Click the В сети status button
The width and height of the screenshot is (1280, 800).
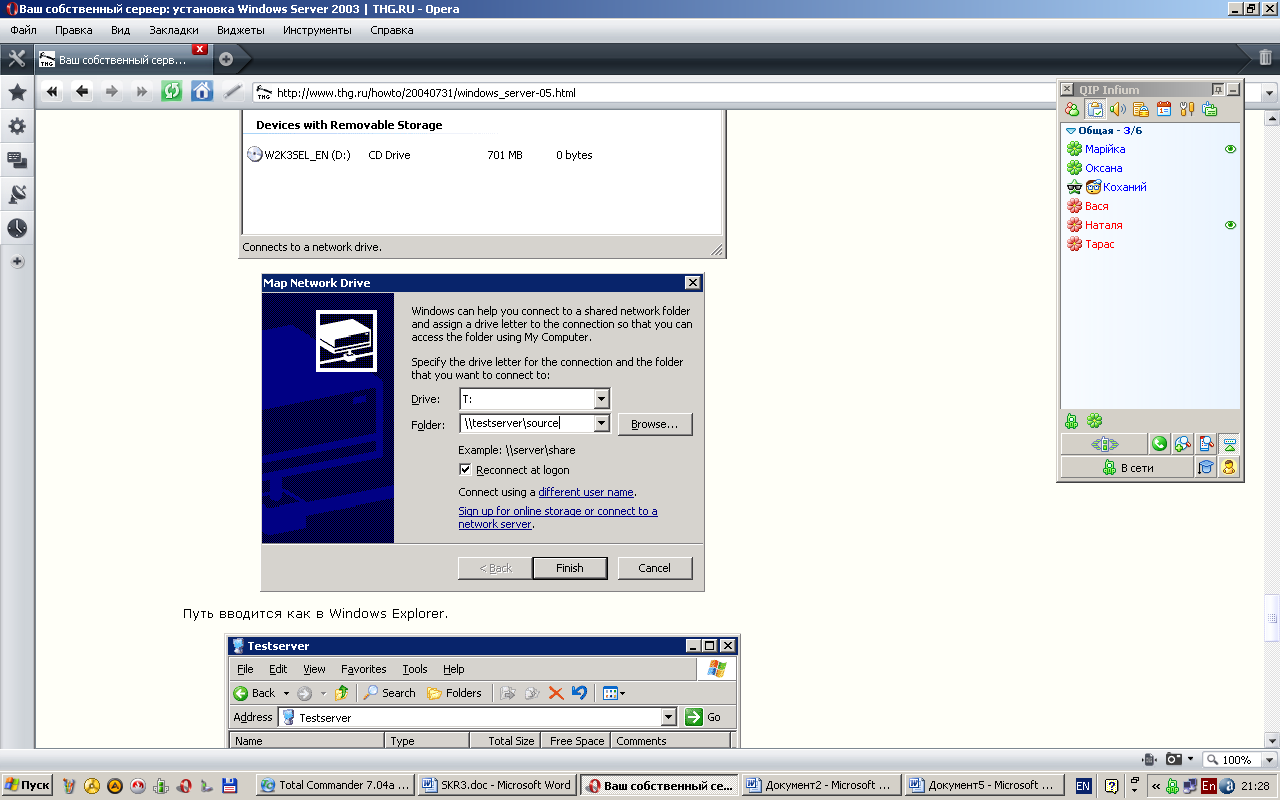click(1127, 467)
